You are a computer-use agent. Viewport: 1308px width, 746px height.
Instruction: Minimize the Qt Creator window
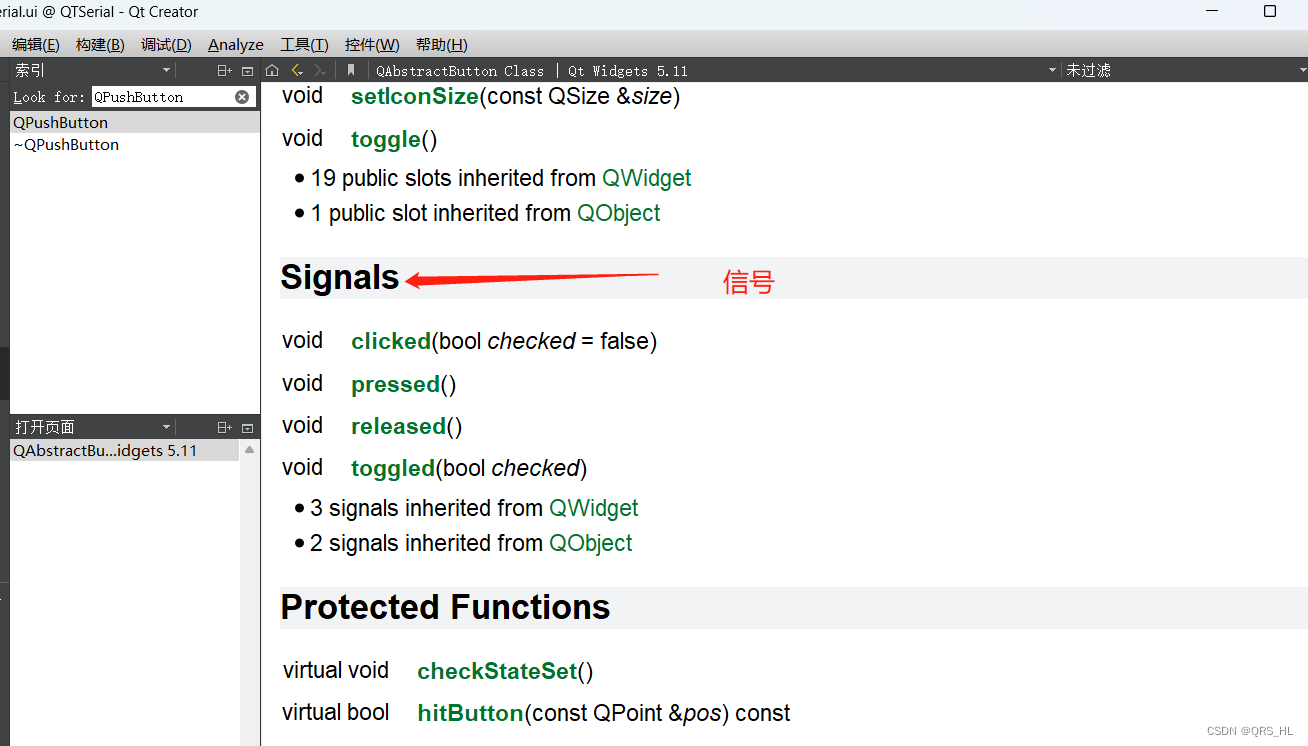[x=1212, y=11]
